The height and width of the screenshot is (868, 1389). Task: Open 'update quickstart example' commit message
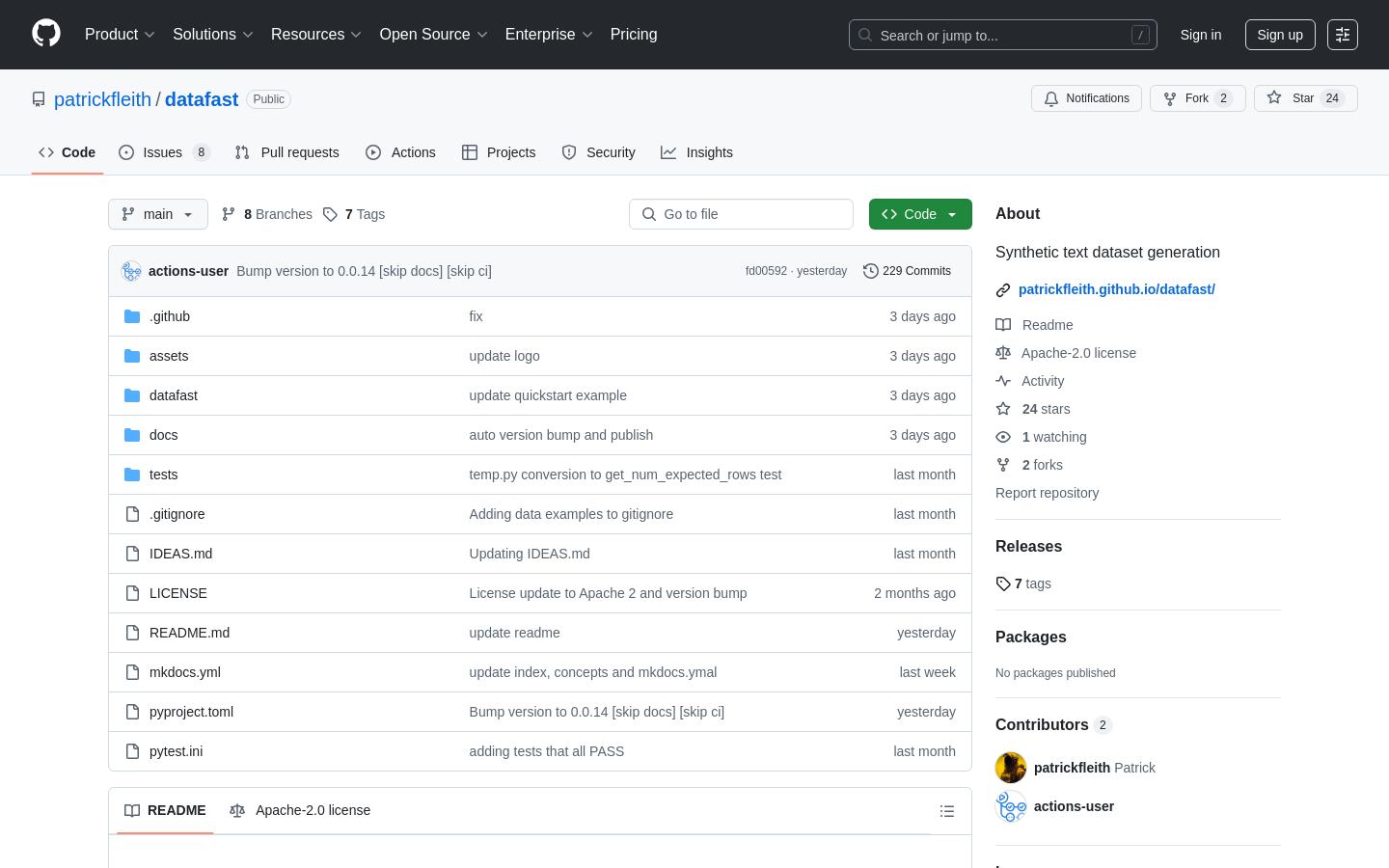tap(548, 395)
